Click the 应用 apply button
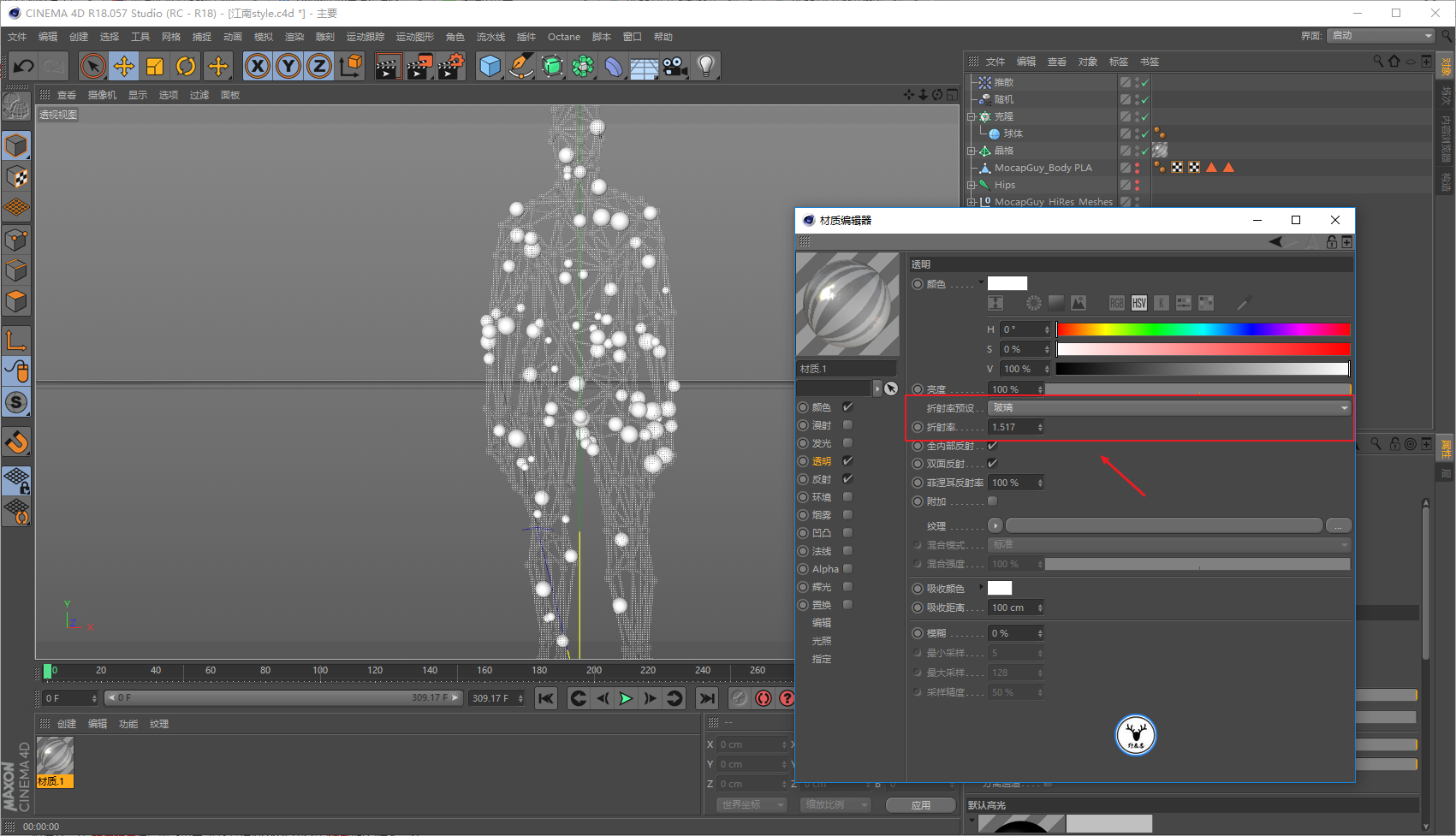Screen dimensions: 1456x836 (920, 805)
